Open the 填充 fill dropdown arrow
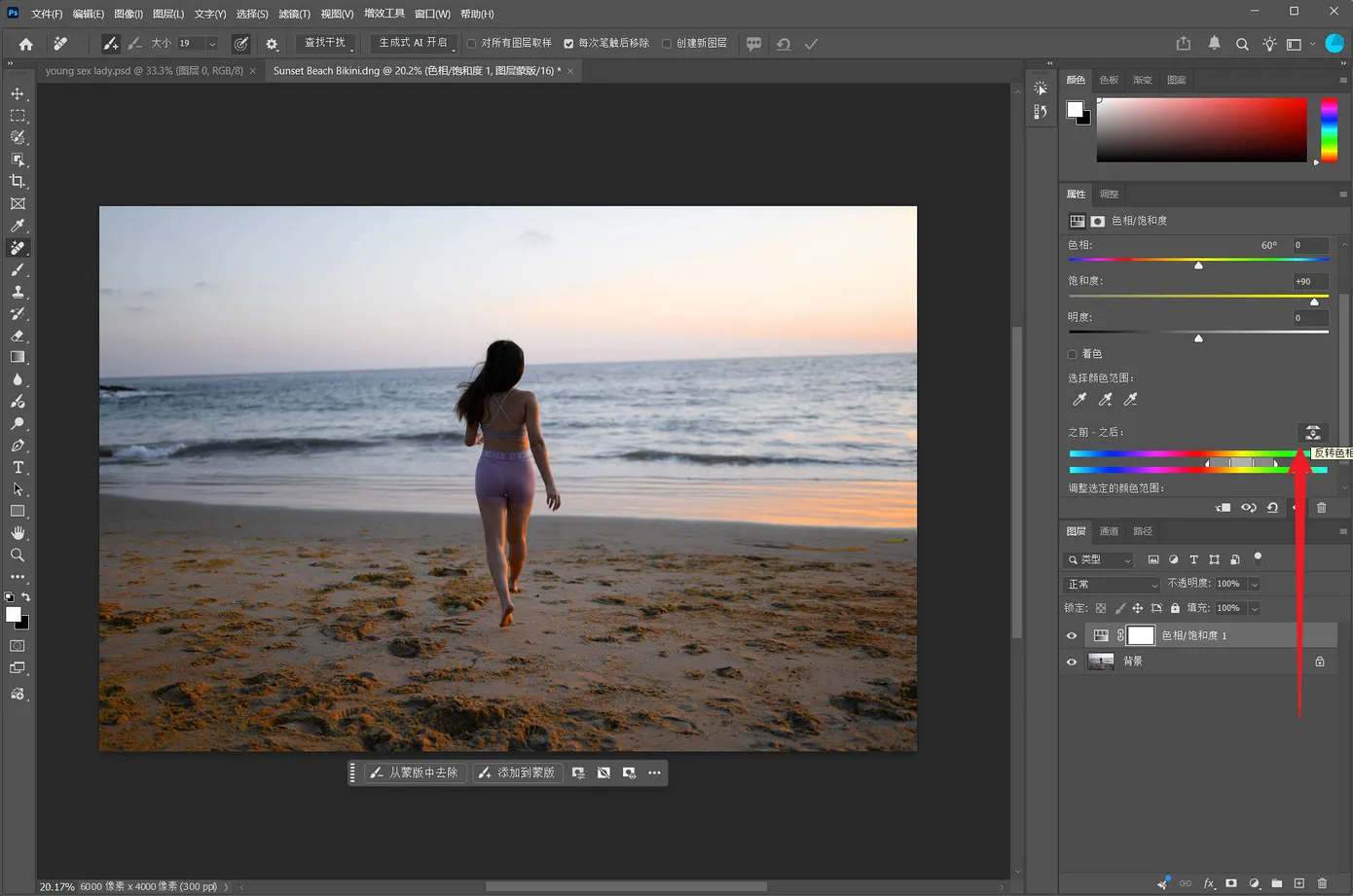Image resolution: width=1353 pixels, height=896 pixels. [x=1254, y=608]
